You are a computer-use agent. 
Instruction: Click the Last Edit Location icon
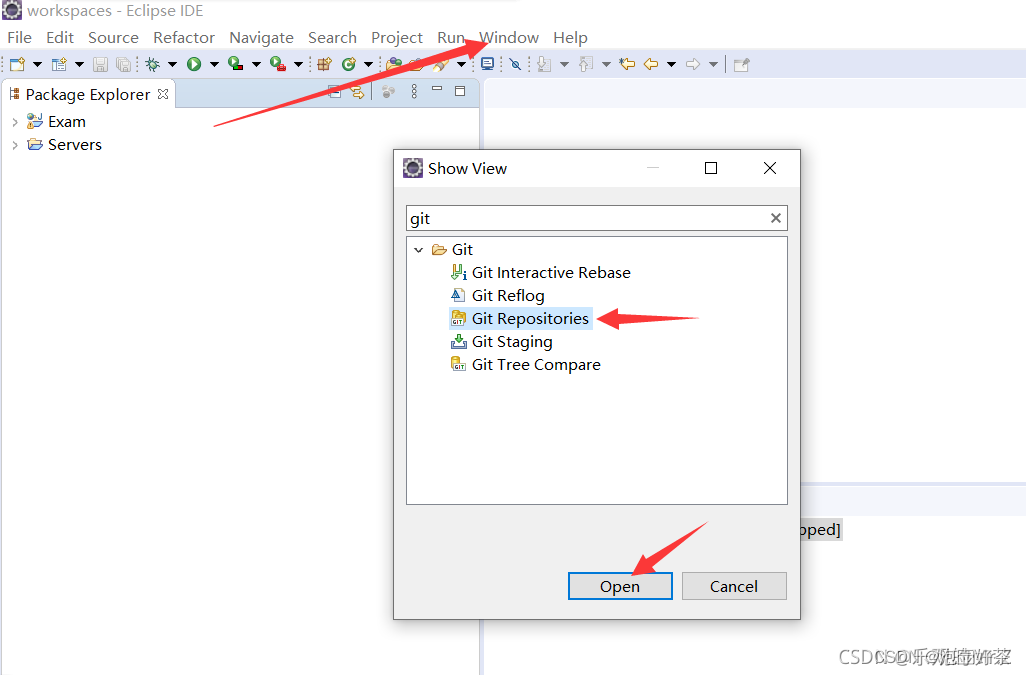point(628,64)
